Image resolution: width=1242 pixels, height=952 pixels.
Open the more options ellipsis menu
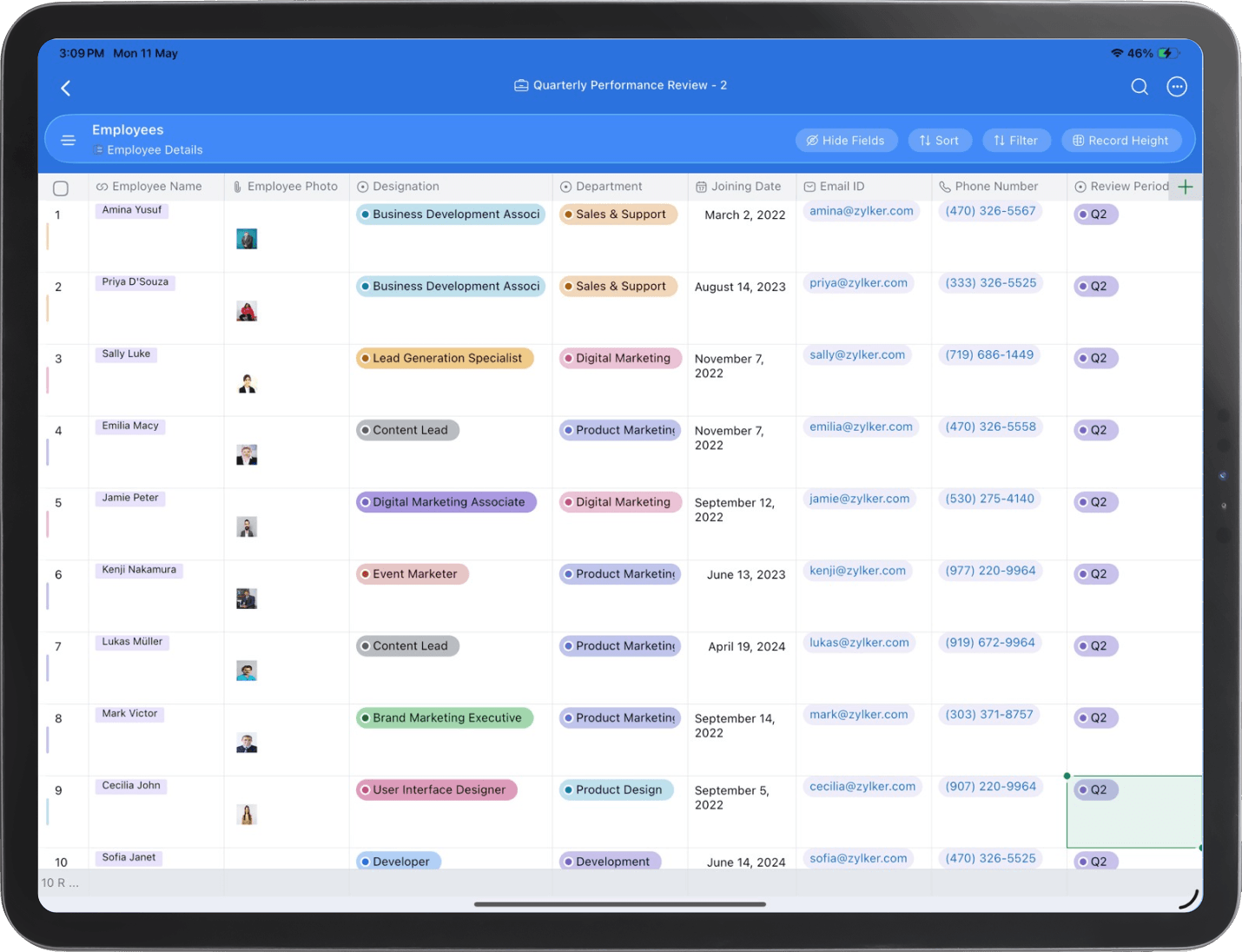(1177, 87)
